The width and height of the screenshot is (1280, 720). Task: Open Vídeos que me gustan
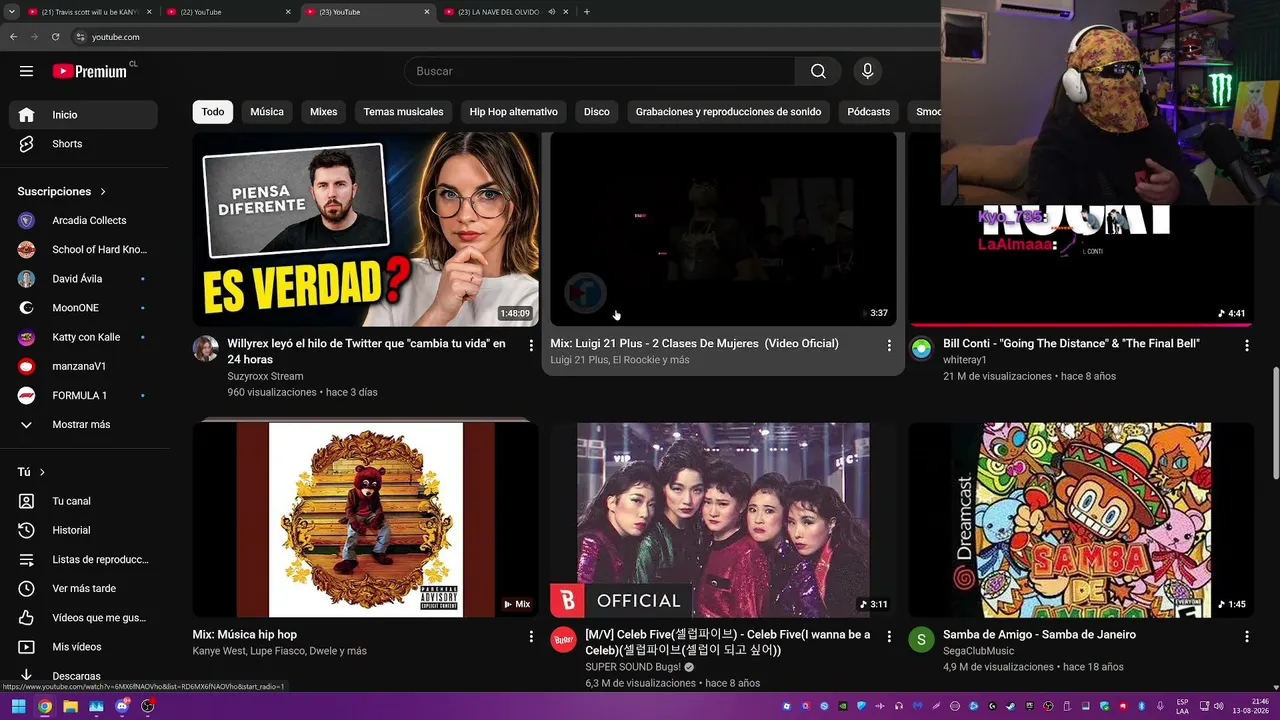(83, 617)
